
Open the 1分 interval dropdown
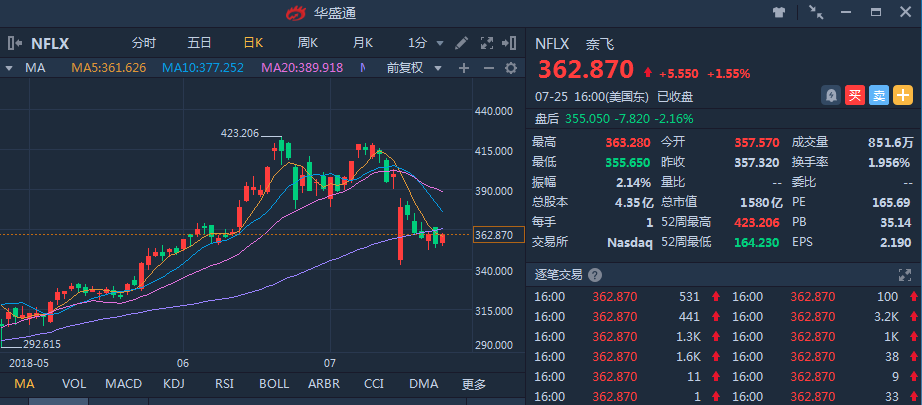click(426, 43)
